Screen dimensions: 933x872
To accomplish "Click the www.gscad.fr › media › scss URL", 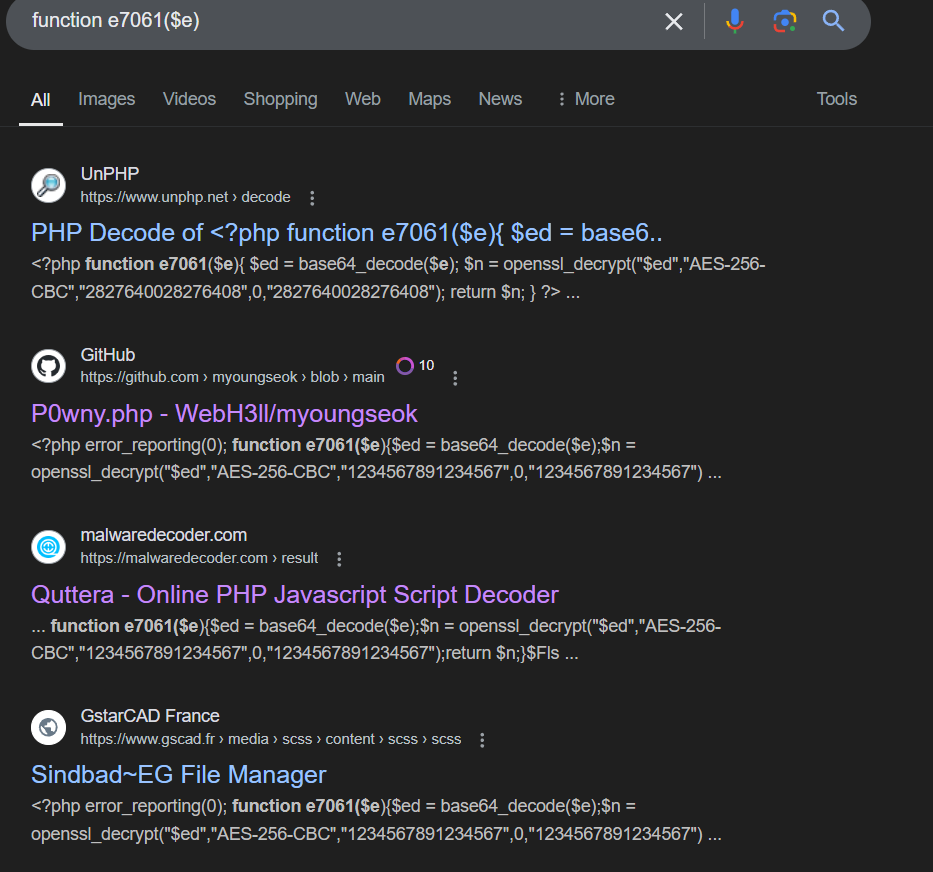I will [x=271, y=739].
